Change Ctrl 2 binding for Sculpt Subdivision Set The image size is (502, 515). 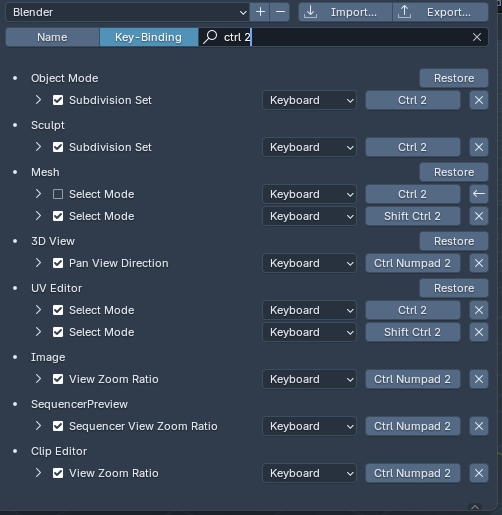tap(413, 147)
